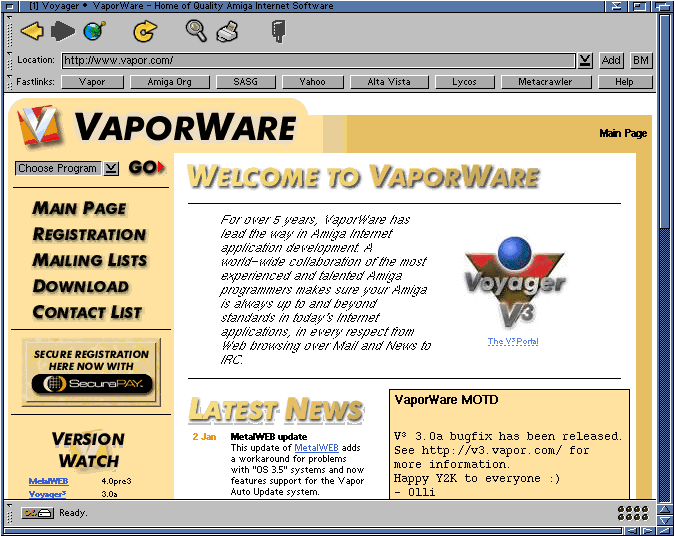Click the horizontal scroll right arrow
This screenshot has height=536, width=674.
point(647,531)
